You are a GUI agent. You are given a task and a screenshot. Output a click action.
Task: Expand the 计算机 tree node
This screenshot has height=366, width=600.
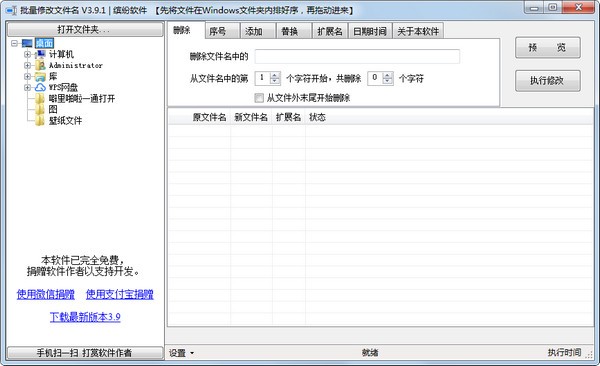point(28,54)
